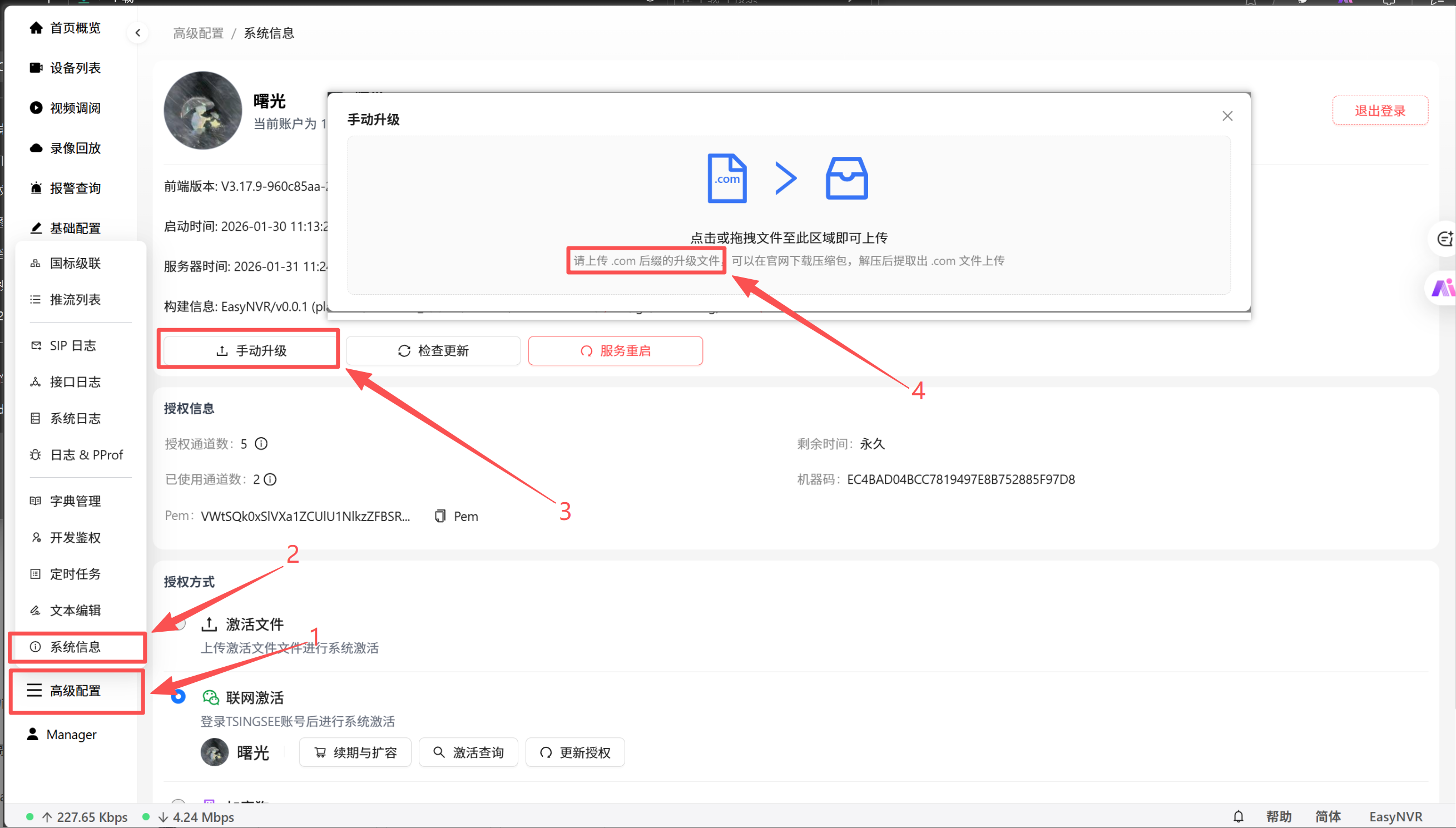The image size is (1456, 828).
Task: Click the info icon beside 授权通道数
Action: 261,444
